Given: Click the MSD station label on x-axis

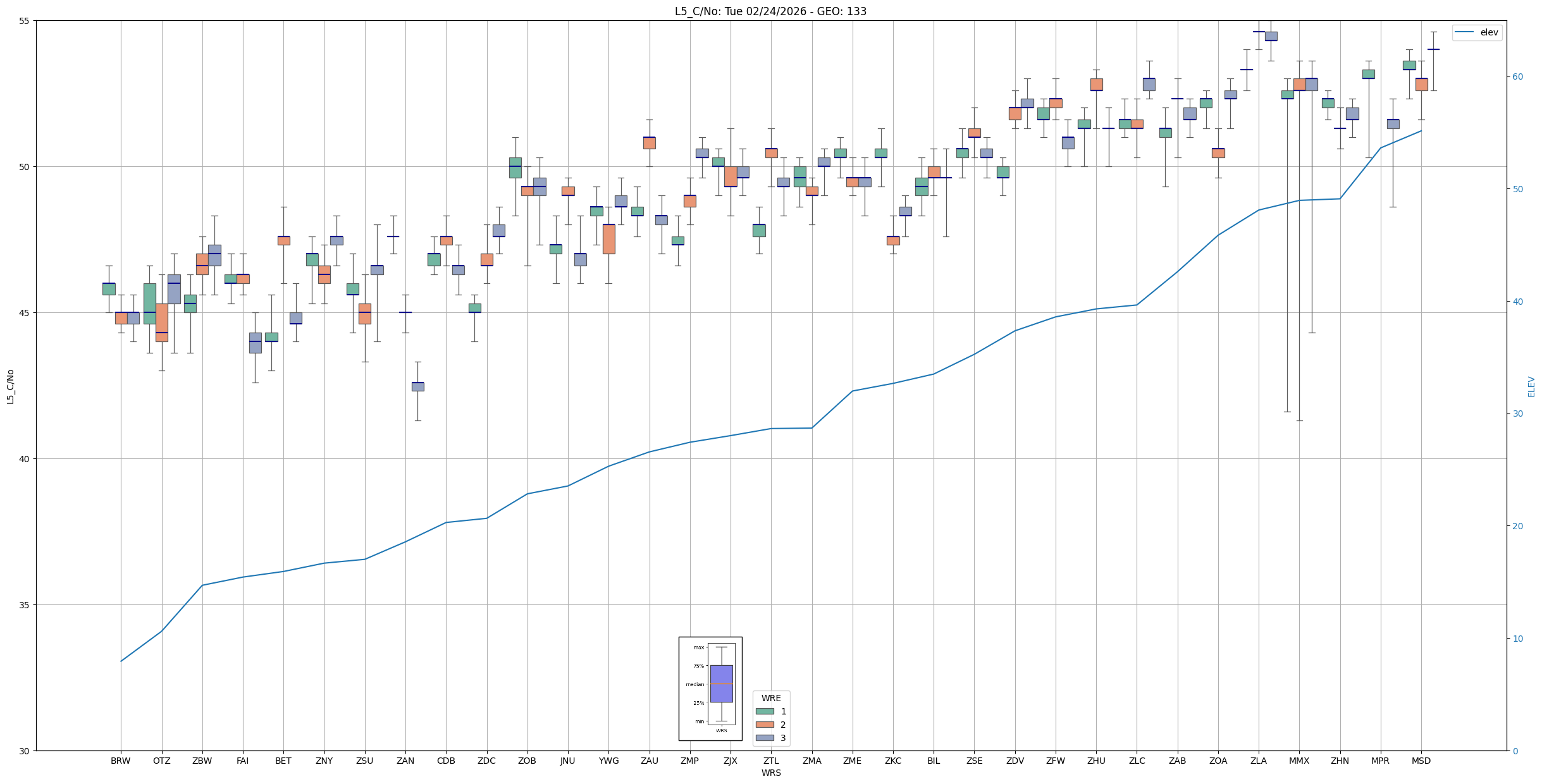Looking at the screenshot, I should coord(1421,761).
